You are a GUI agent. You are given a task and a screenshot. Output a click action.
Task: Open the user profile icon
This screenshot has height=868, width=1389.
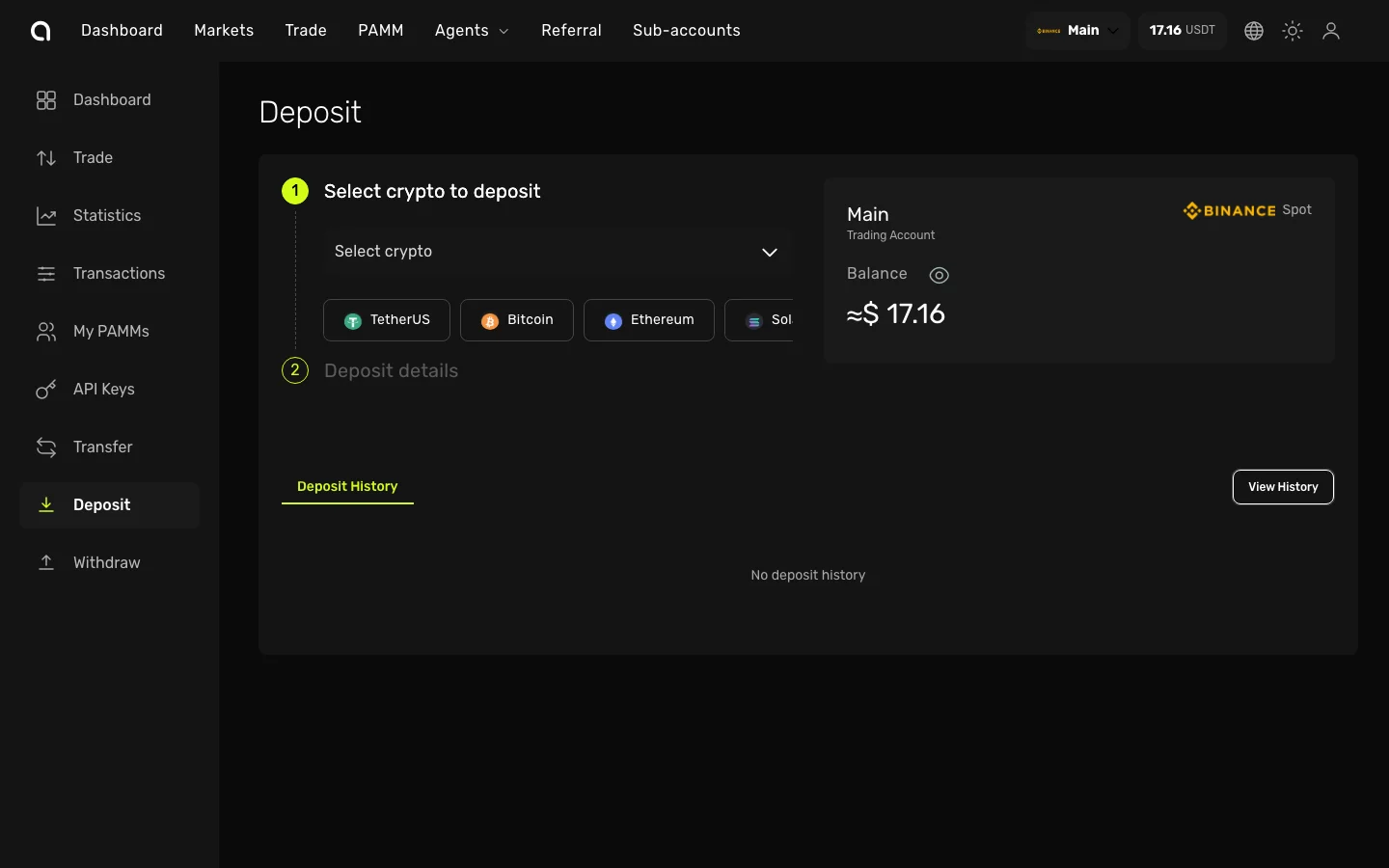[x=1331, y=31]
